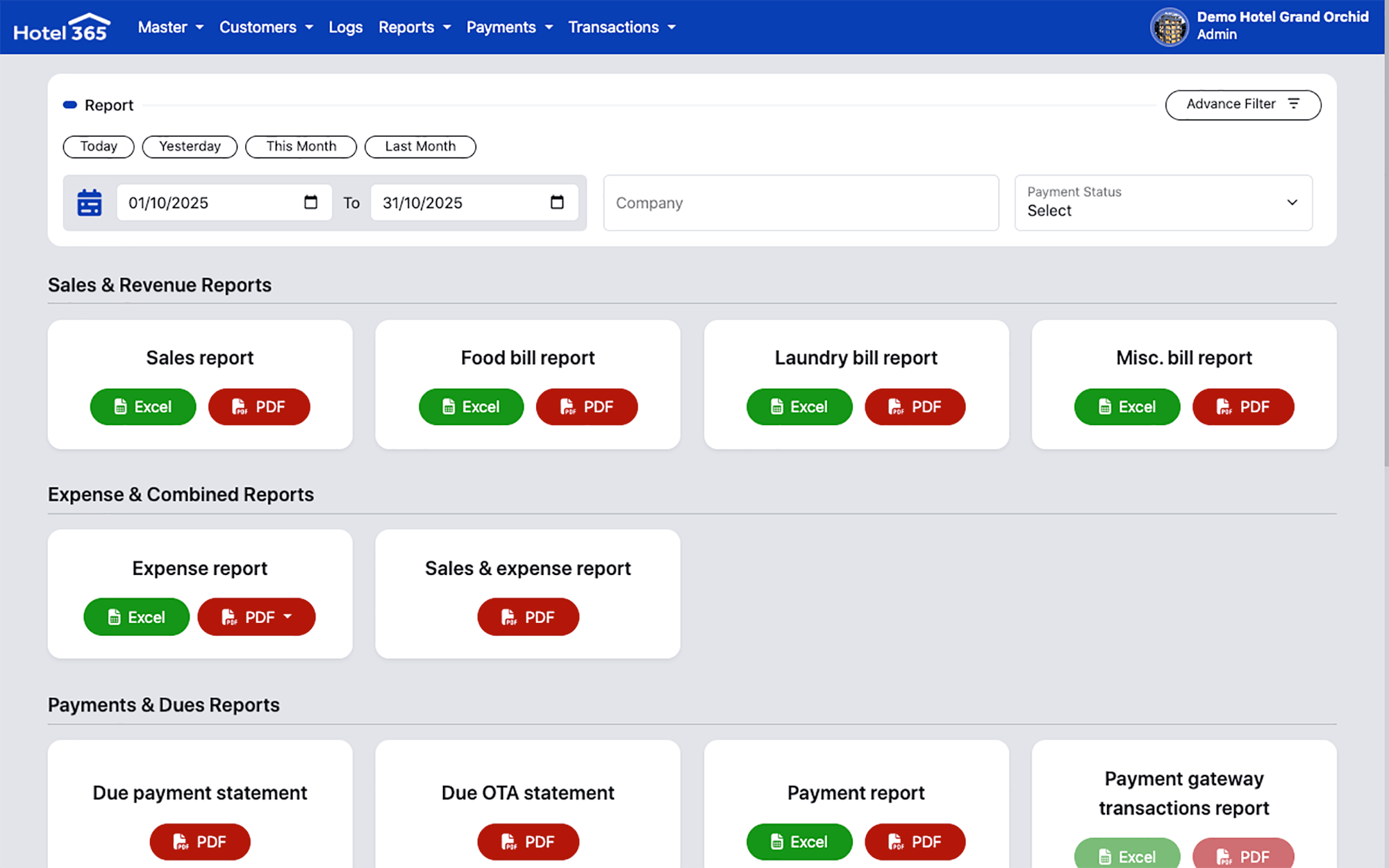Open the Reports menu
This screenshot has height=868, width=1389.
pyautogui.click(x=414, y=27)
